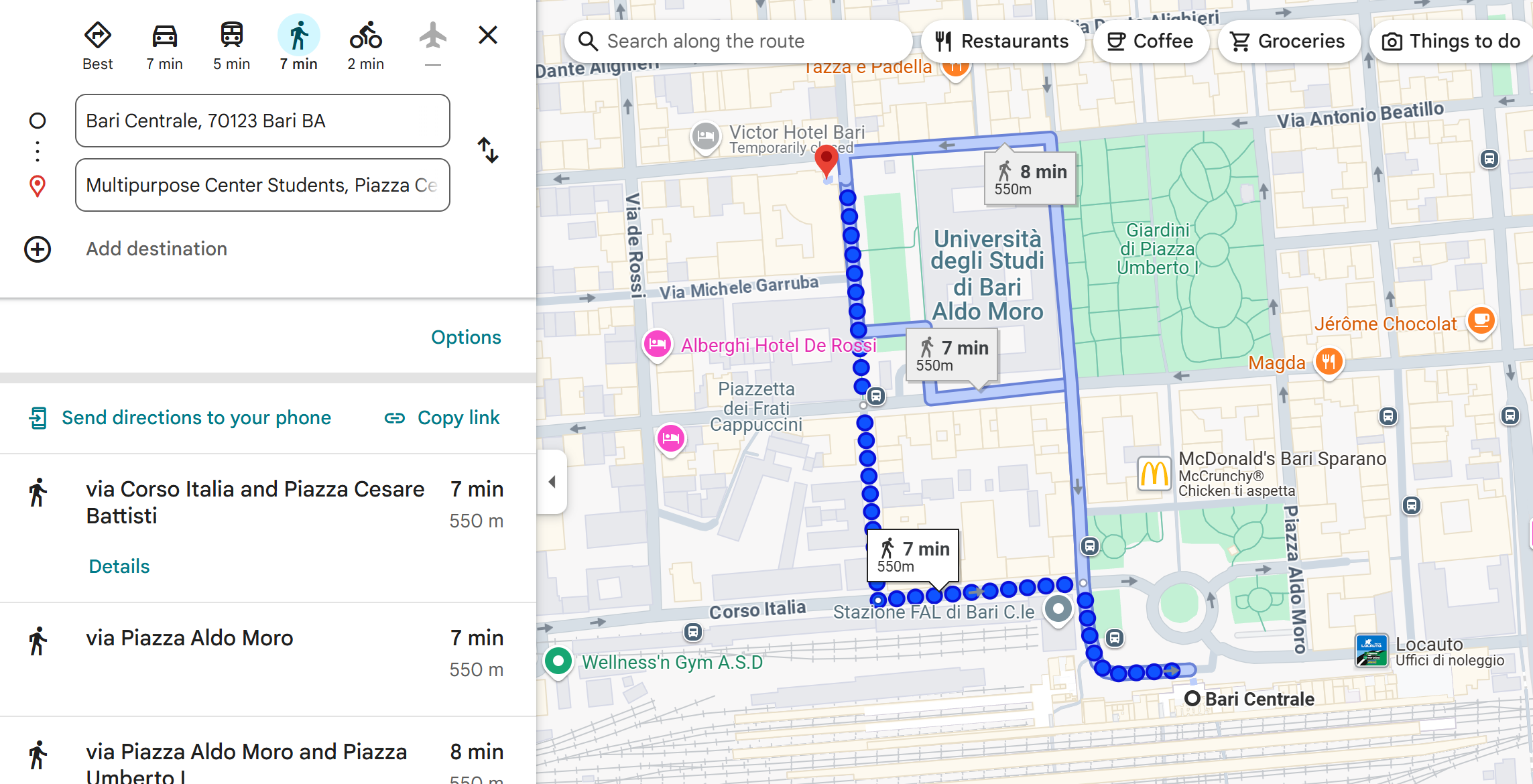
Task: Click the red destination pin on map
Action: click(x=826, y=161)
